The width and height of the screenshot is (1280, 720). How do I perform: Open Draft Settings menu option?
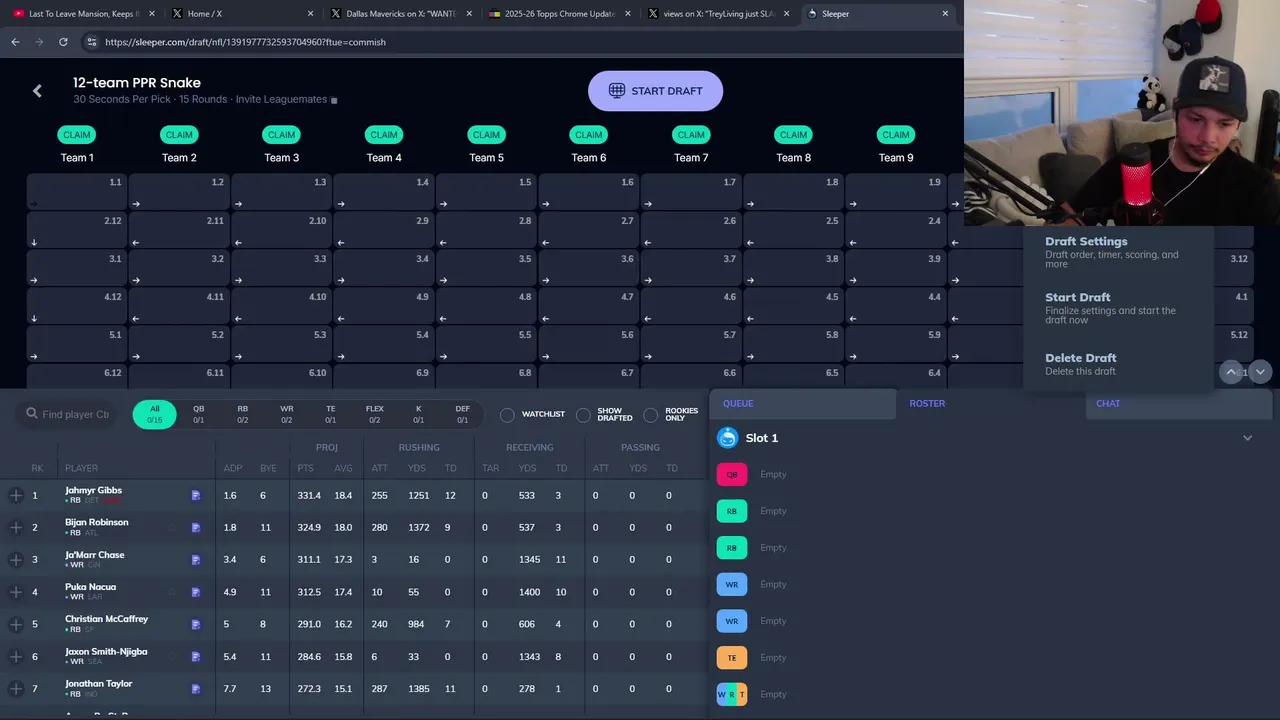tap(1118, 251)
